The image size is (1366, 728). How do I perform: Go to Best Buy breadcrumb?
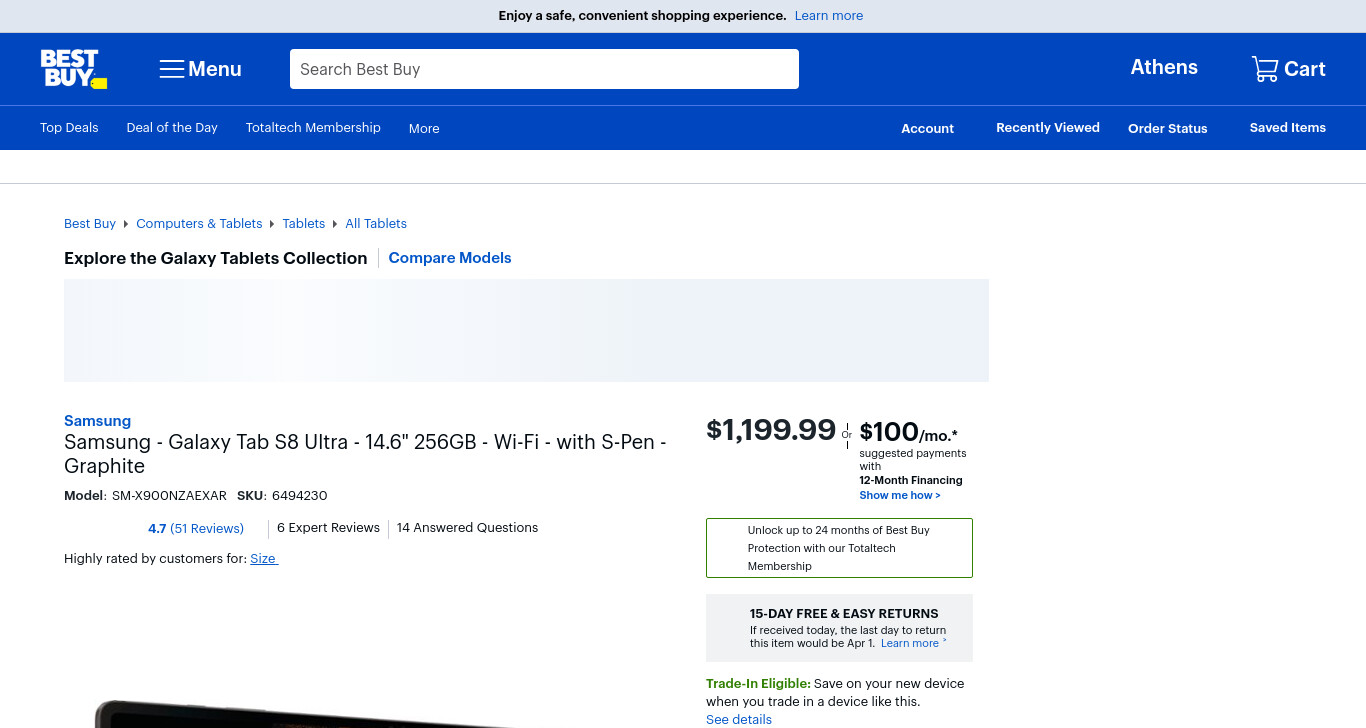[x=90, y=223]
